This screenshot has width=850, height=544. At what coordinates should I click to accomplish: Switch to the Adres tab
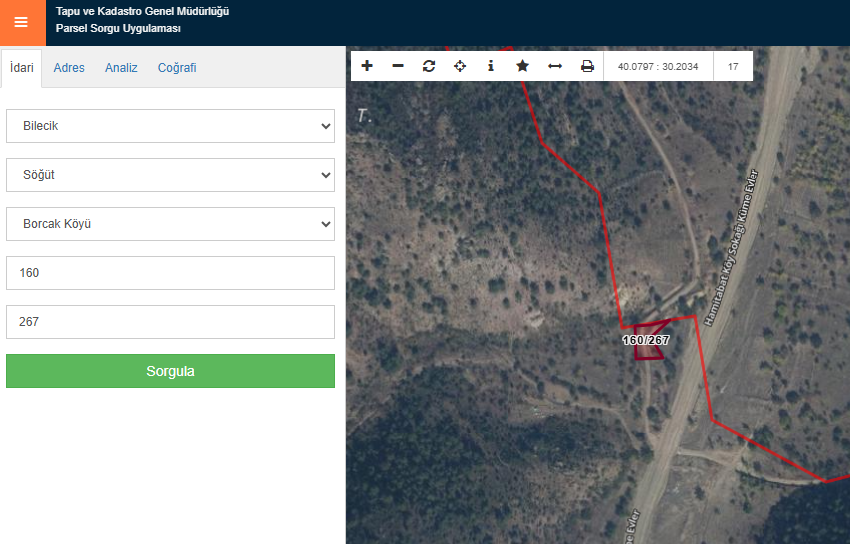(x=69, y=68)
